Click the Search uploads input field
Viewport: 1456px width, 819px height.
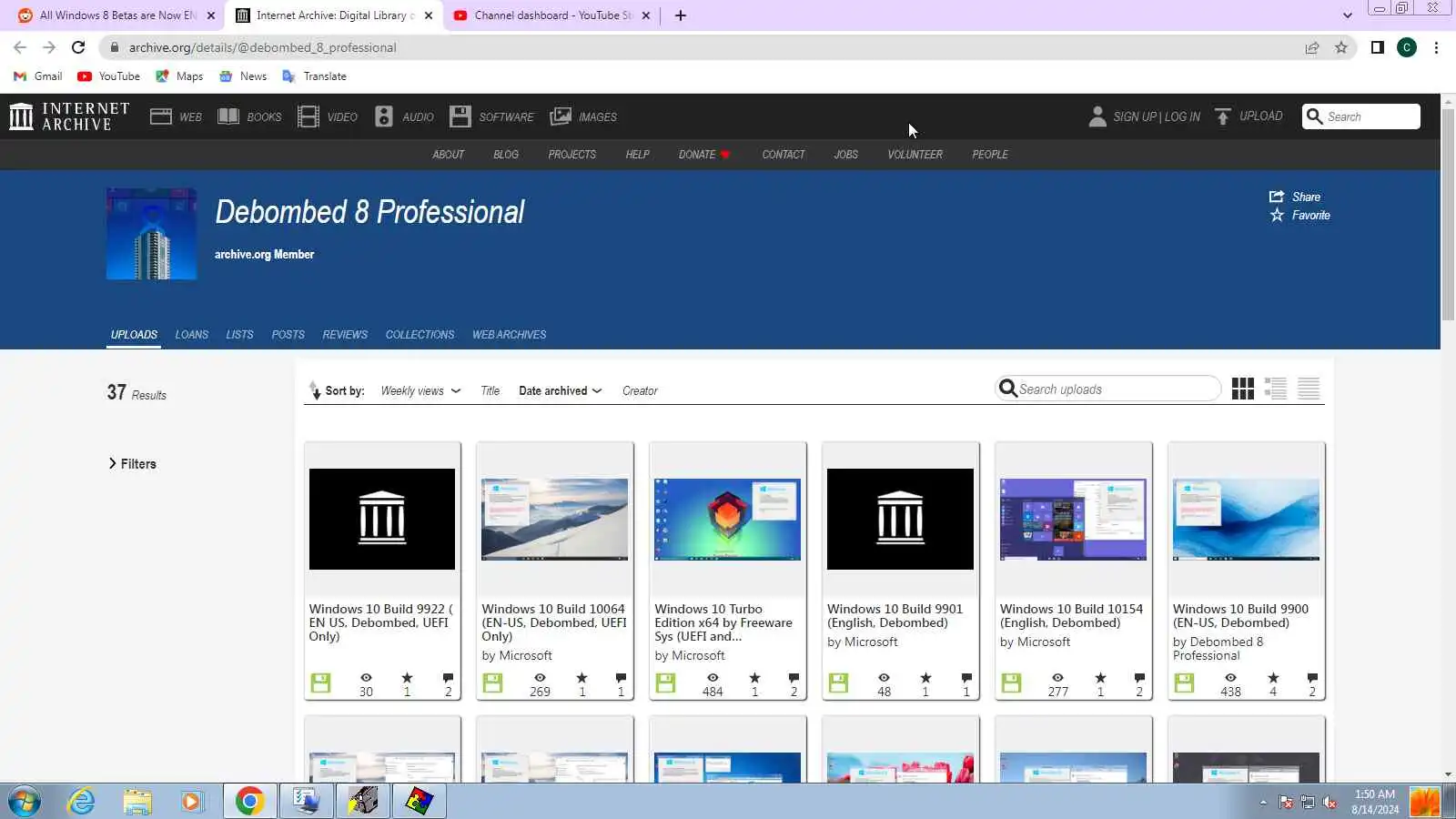coord(1108,389)
